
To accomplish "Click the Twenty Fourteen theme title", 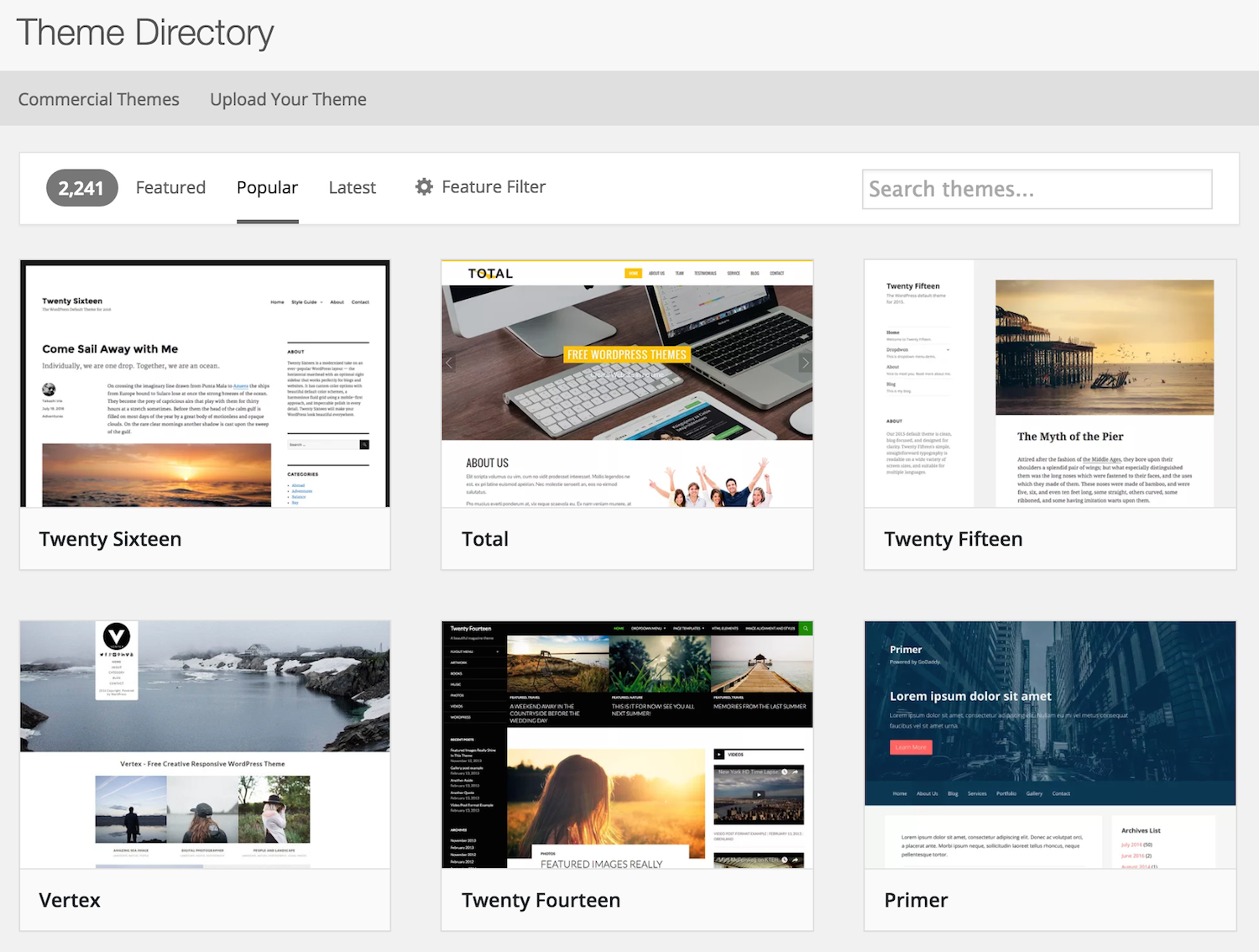I will click(x=541, y=900).
